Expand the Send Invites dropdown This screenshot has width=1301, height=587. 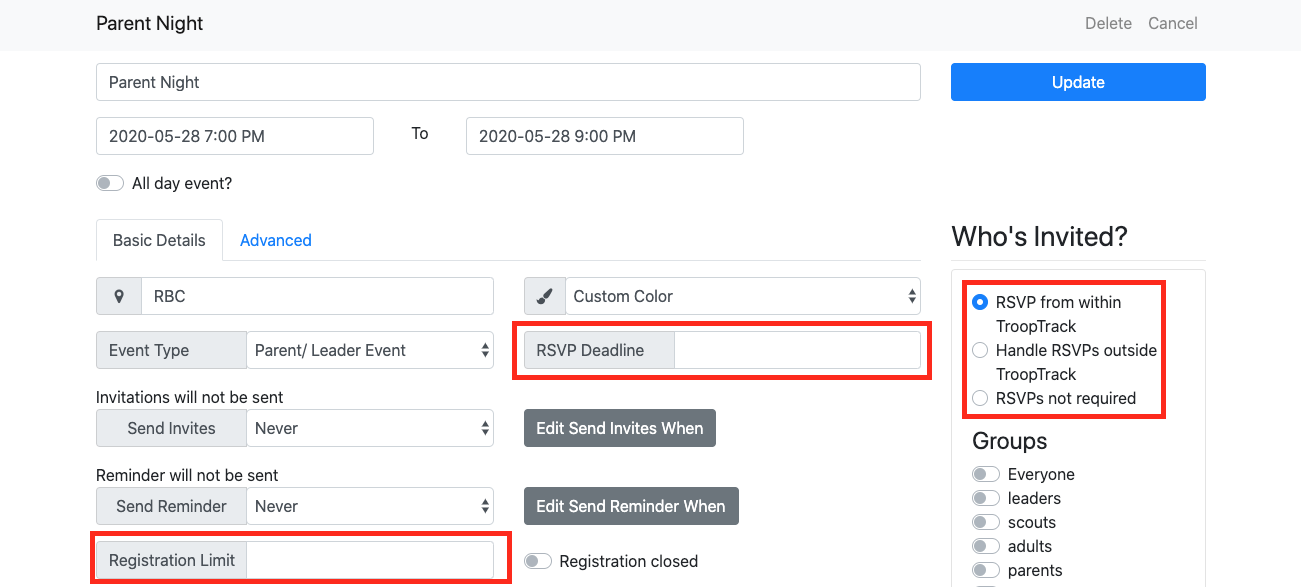point(370,428)
